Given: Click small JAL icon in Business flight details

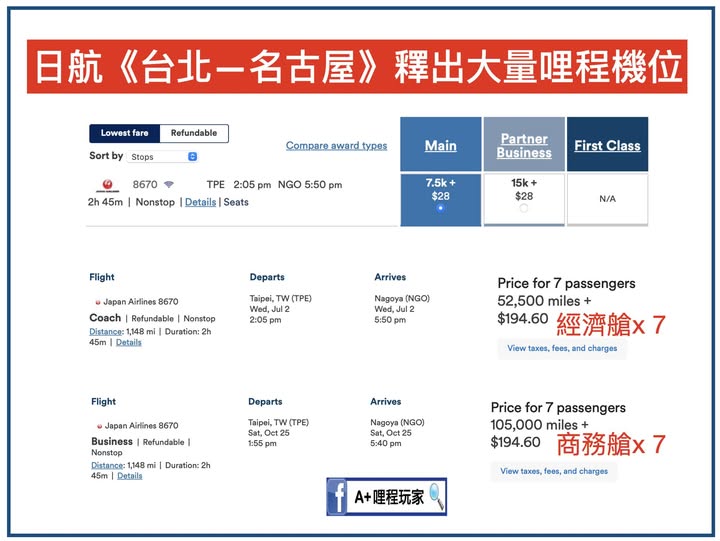Looking at the screenshot, I should coord(98,425).
